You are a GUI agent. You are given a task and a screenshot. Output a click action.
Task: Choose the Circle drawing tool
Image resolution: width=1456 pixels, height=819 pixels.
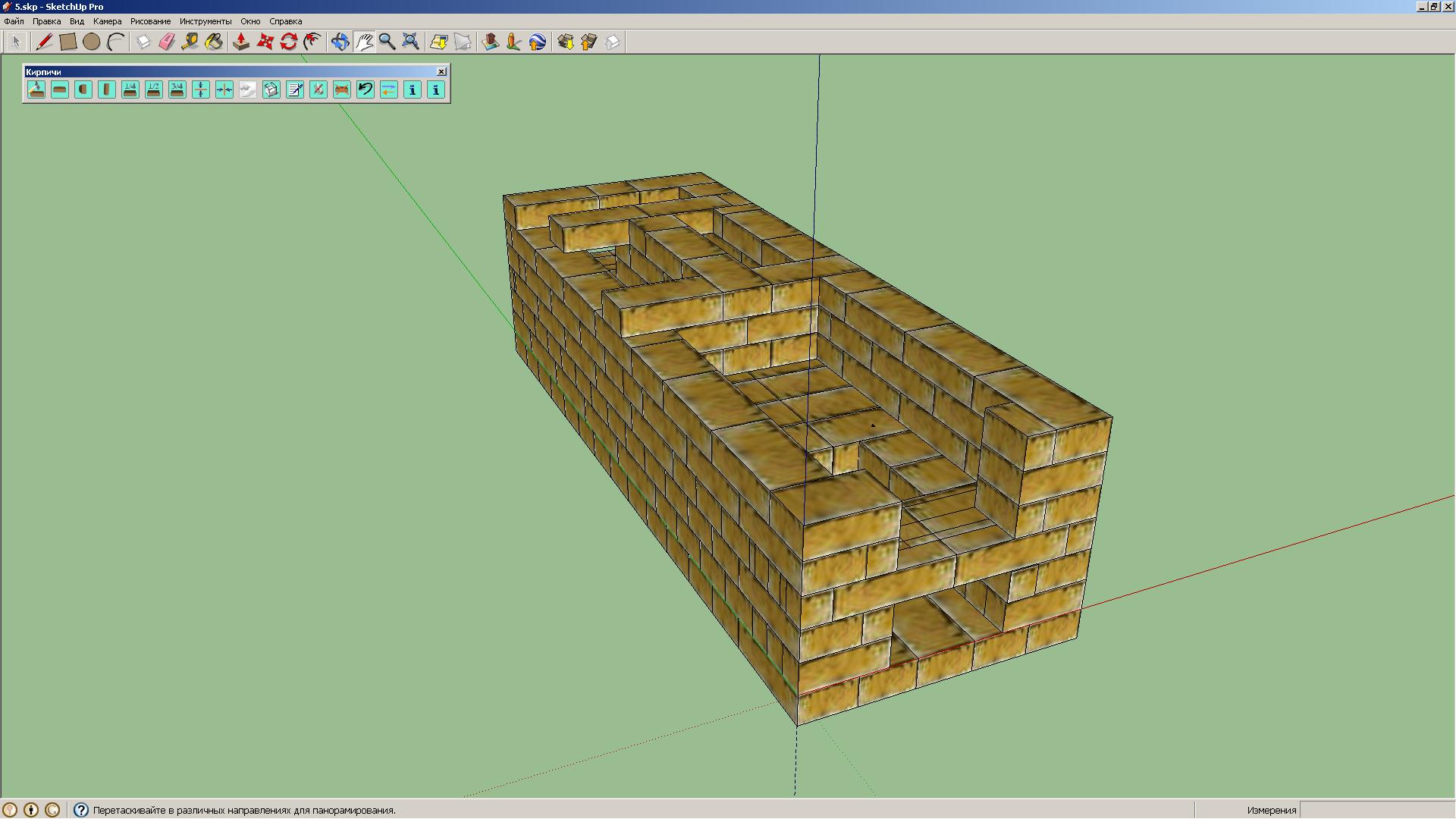coord(92,42)
